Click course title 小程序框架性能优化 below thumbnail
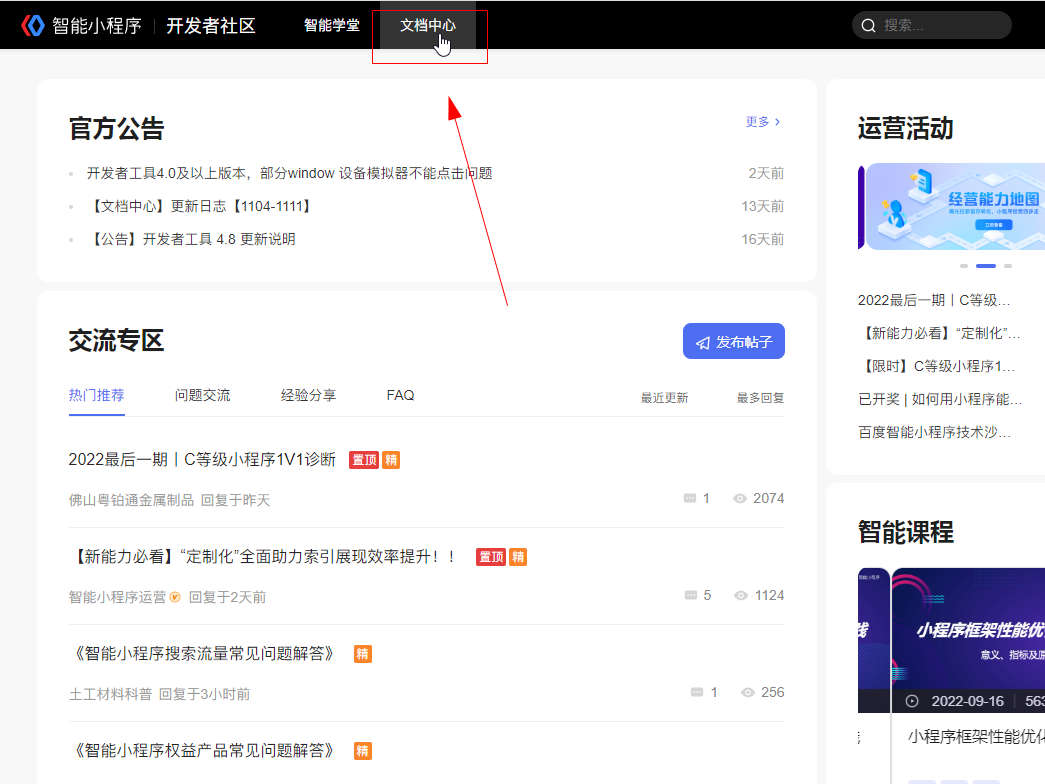Screen dimensions: 1045x784 tap(976, 737)
